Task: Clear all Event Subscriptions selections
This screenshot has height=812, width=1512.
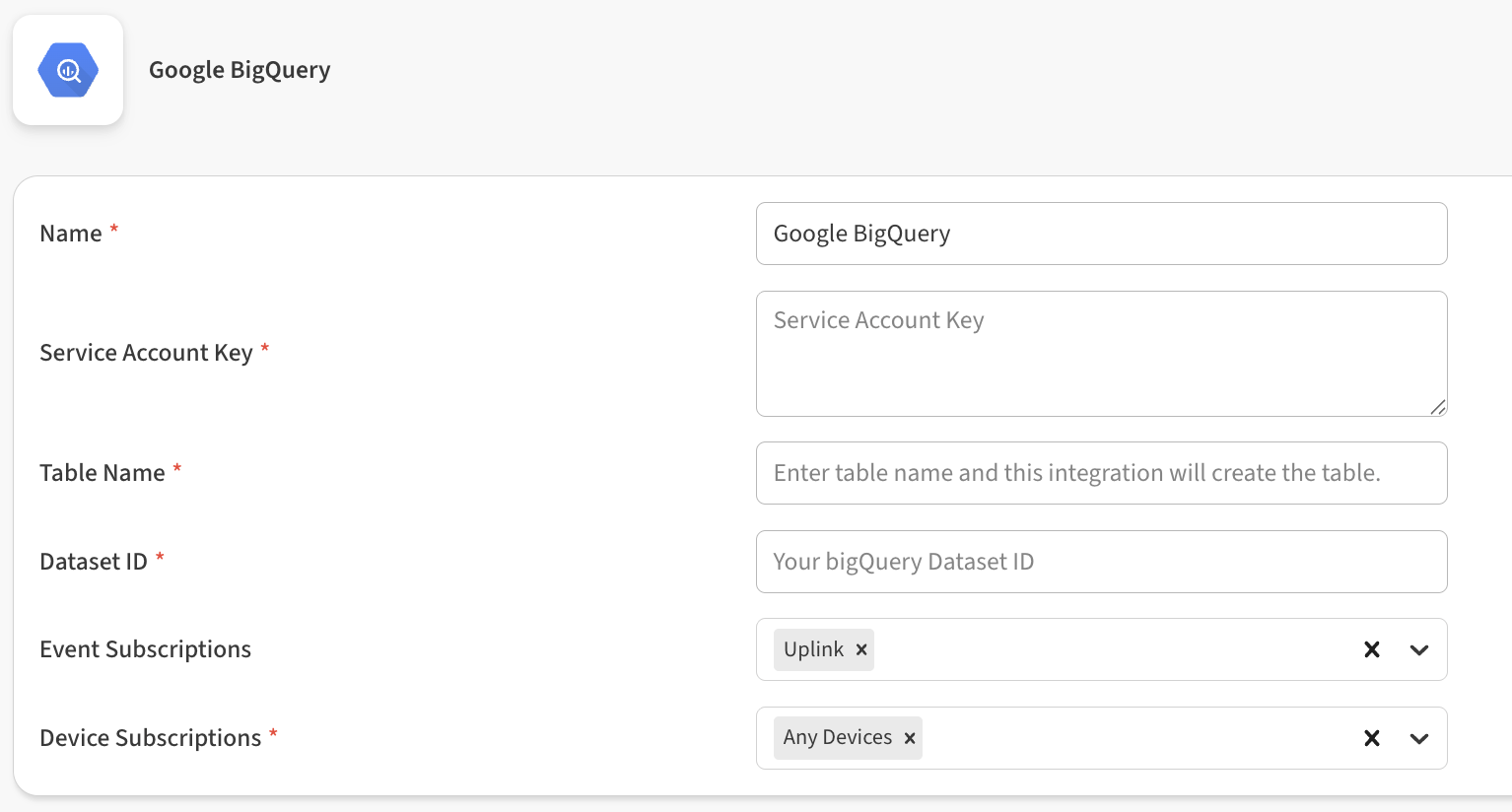Action: tap(1371, 649)
